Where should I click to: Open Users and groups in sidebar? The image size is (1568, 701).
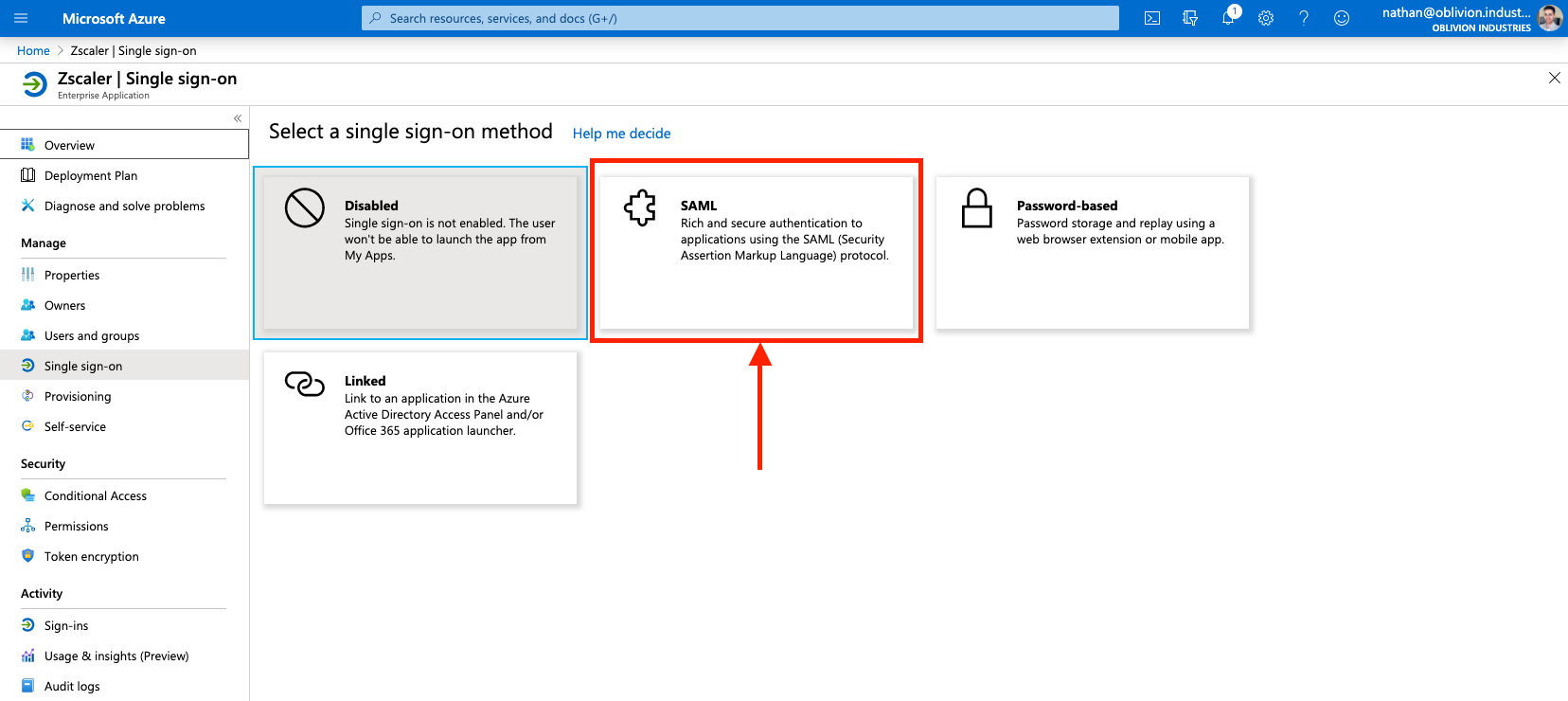pos(92,336)
